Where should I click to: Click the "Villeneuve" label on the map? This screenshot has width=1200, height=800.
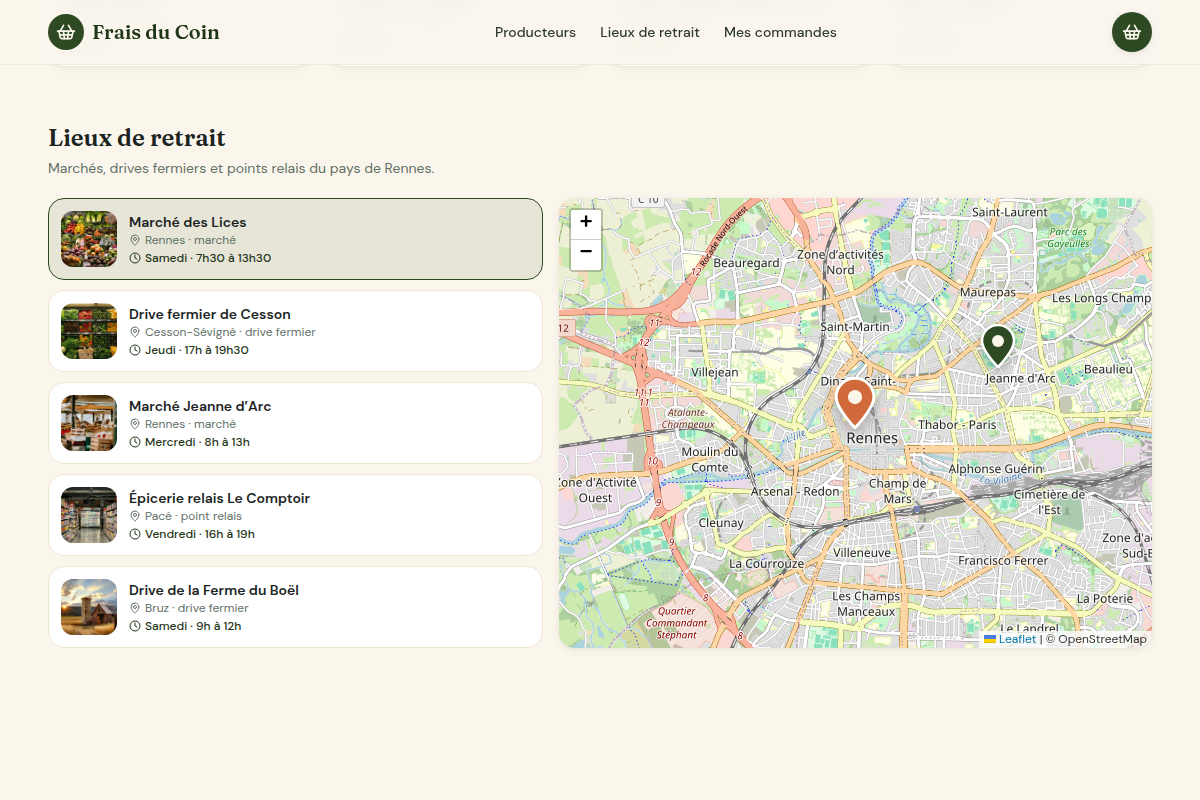(862, 552)
